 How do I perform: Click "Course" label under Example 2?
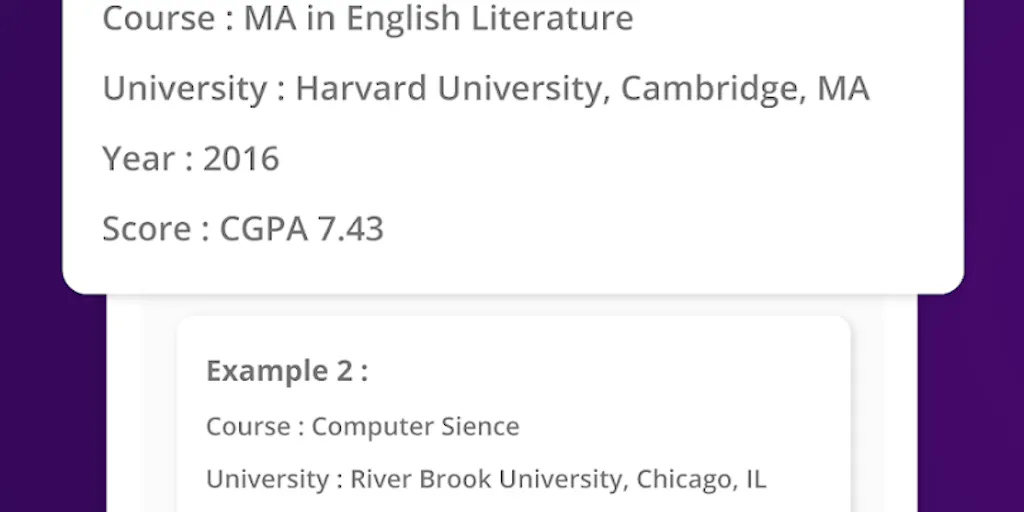coord(248,426)
